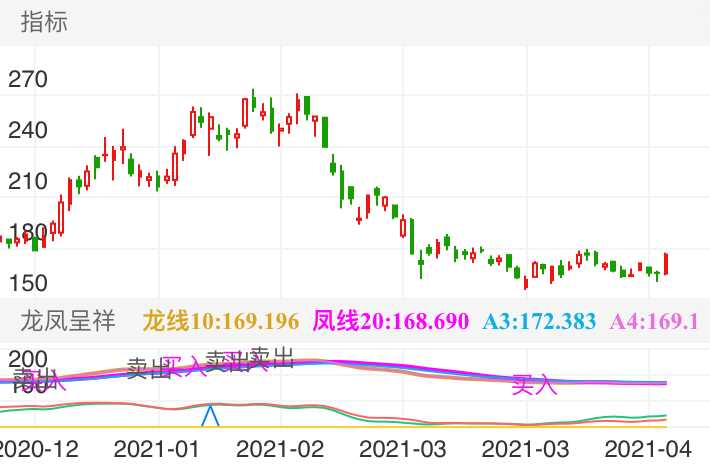Screen dimensions: 710x472
Task: Click the blue triangle signal marker
Action: [210, 416]
